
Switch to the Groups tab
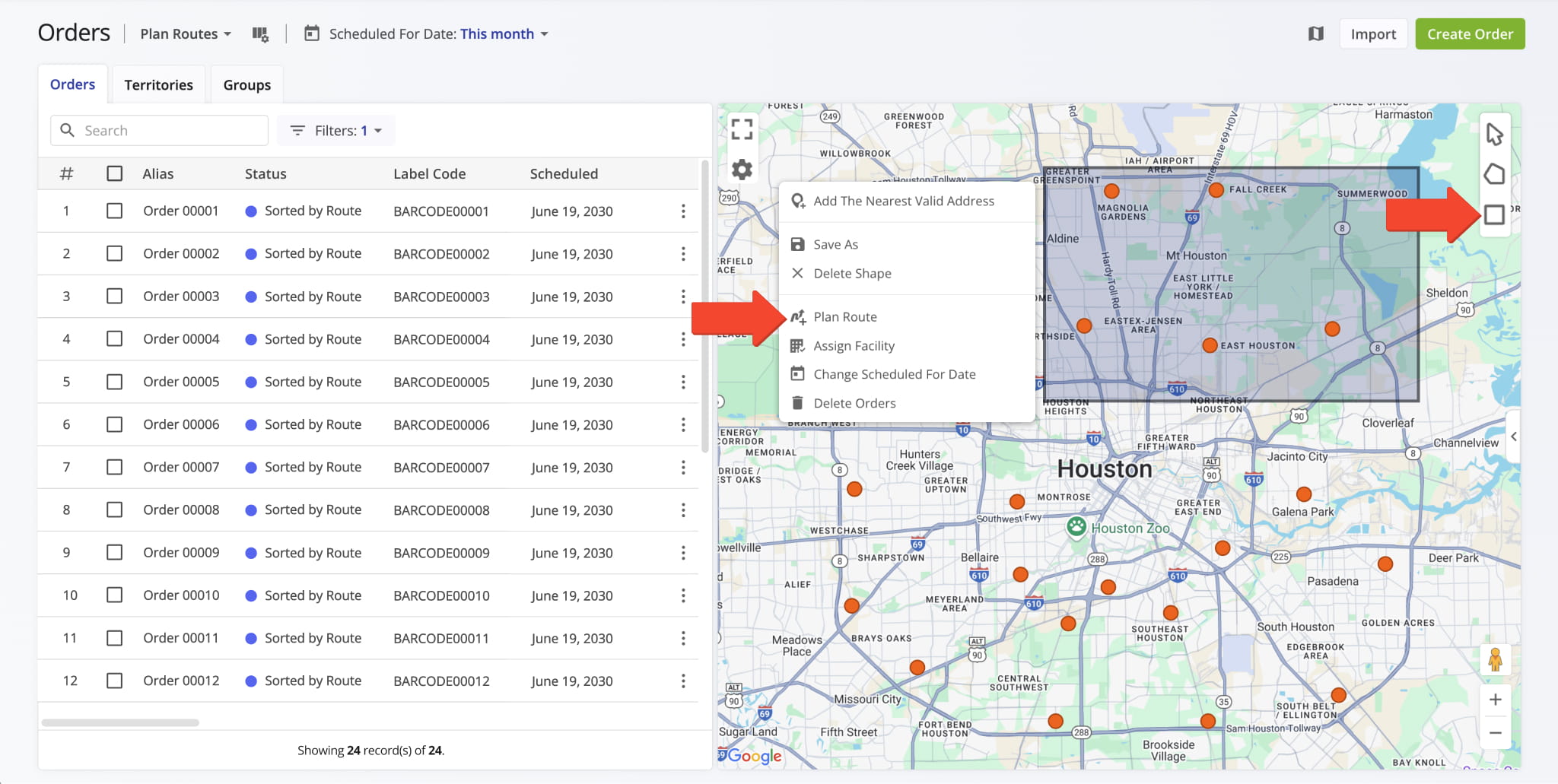(247, 84)
